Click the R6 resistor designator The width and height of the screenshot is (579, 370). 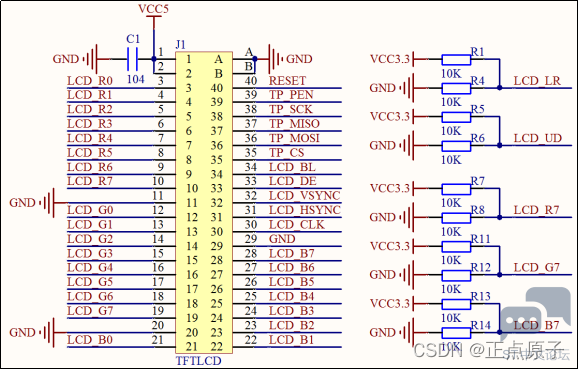pos(477,138)
